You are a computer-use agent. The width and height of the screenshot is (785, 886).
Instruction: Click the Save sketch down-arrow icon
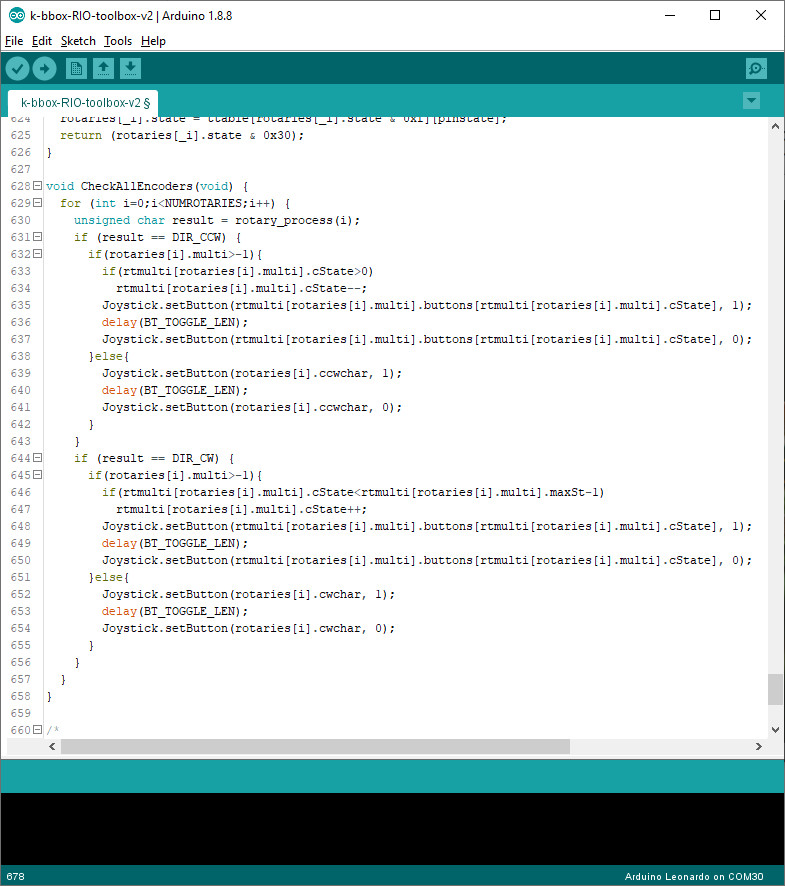pos(130,68)
